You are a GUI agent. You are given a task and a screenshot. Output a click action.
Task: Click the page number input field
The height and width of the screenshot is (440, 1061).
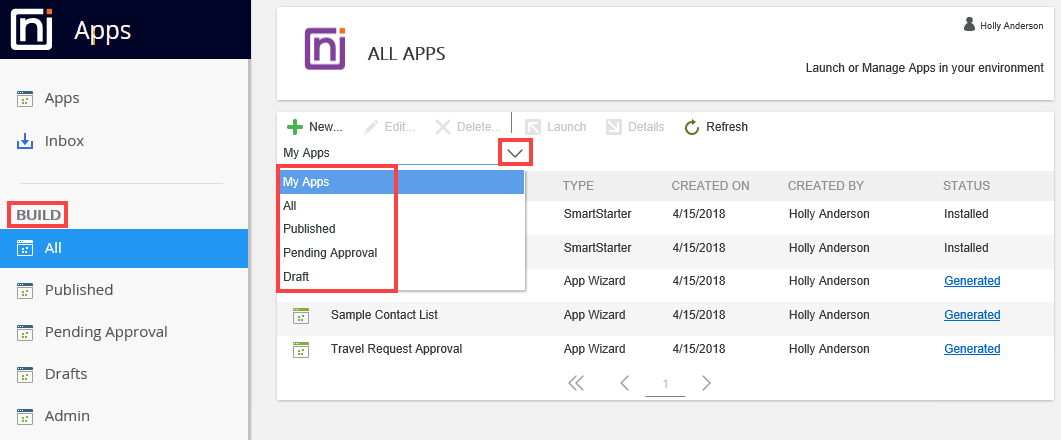coord(665,384)
